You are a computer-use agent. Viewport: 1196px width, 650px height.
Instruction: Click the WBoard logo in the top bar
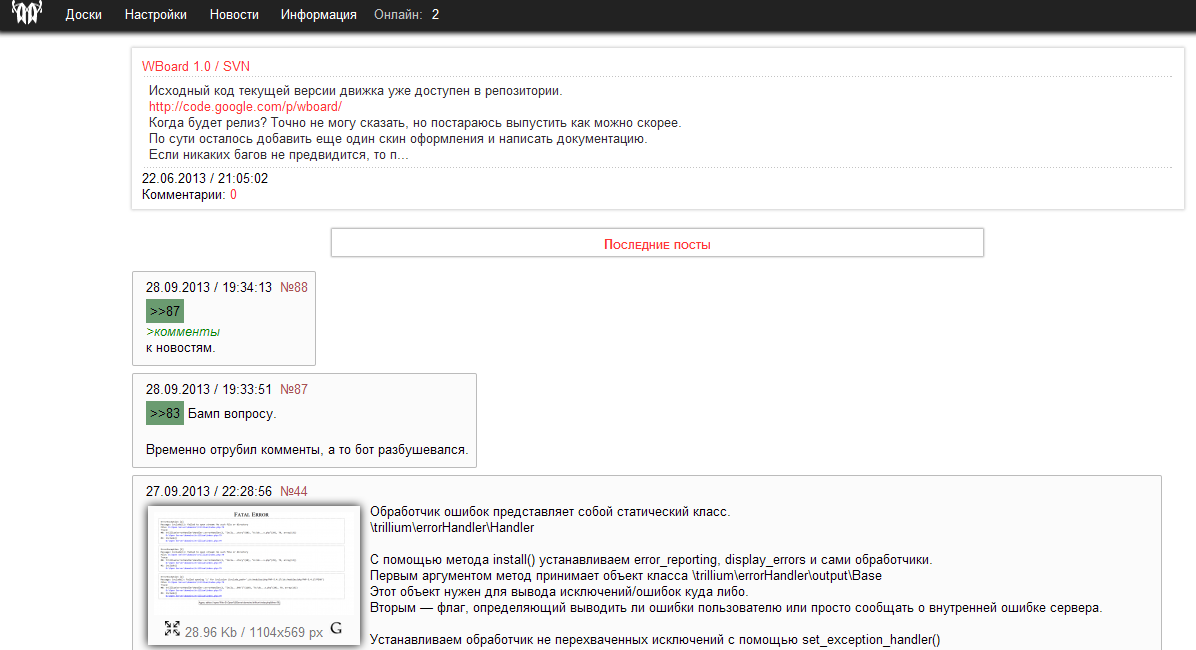point(27,14)
